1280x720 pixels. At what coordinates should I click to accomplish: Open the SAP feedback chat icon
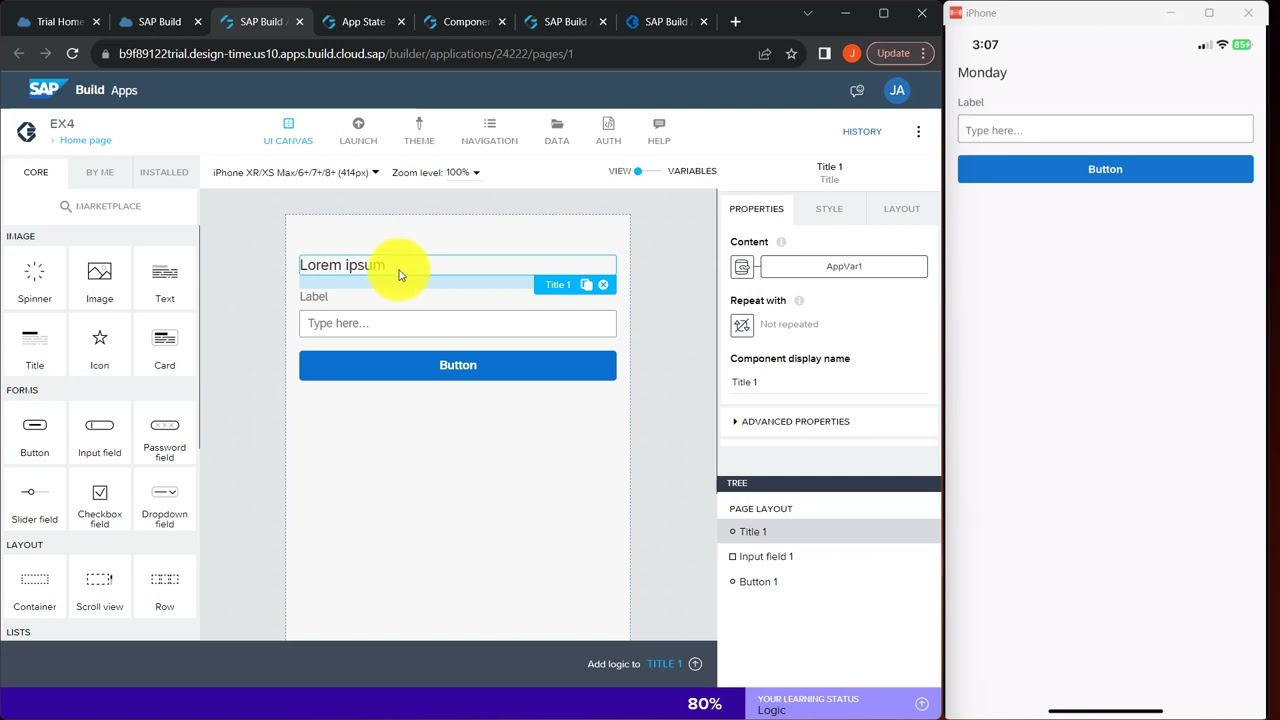point(857,90)
